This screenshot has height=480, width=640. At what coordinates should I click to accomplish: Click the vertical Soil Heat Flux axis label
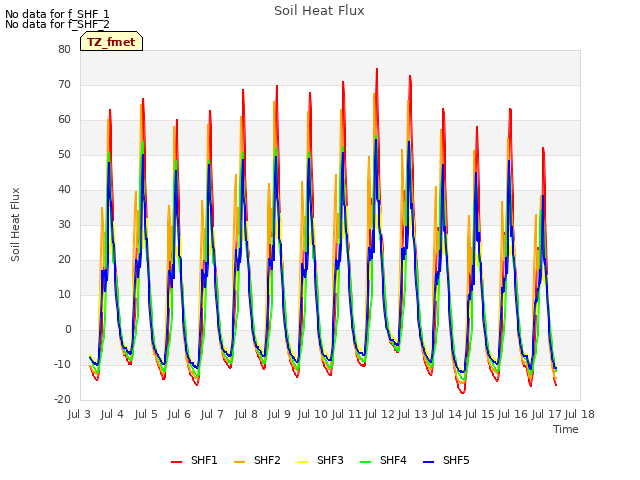15,224
